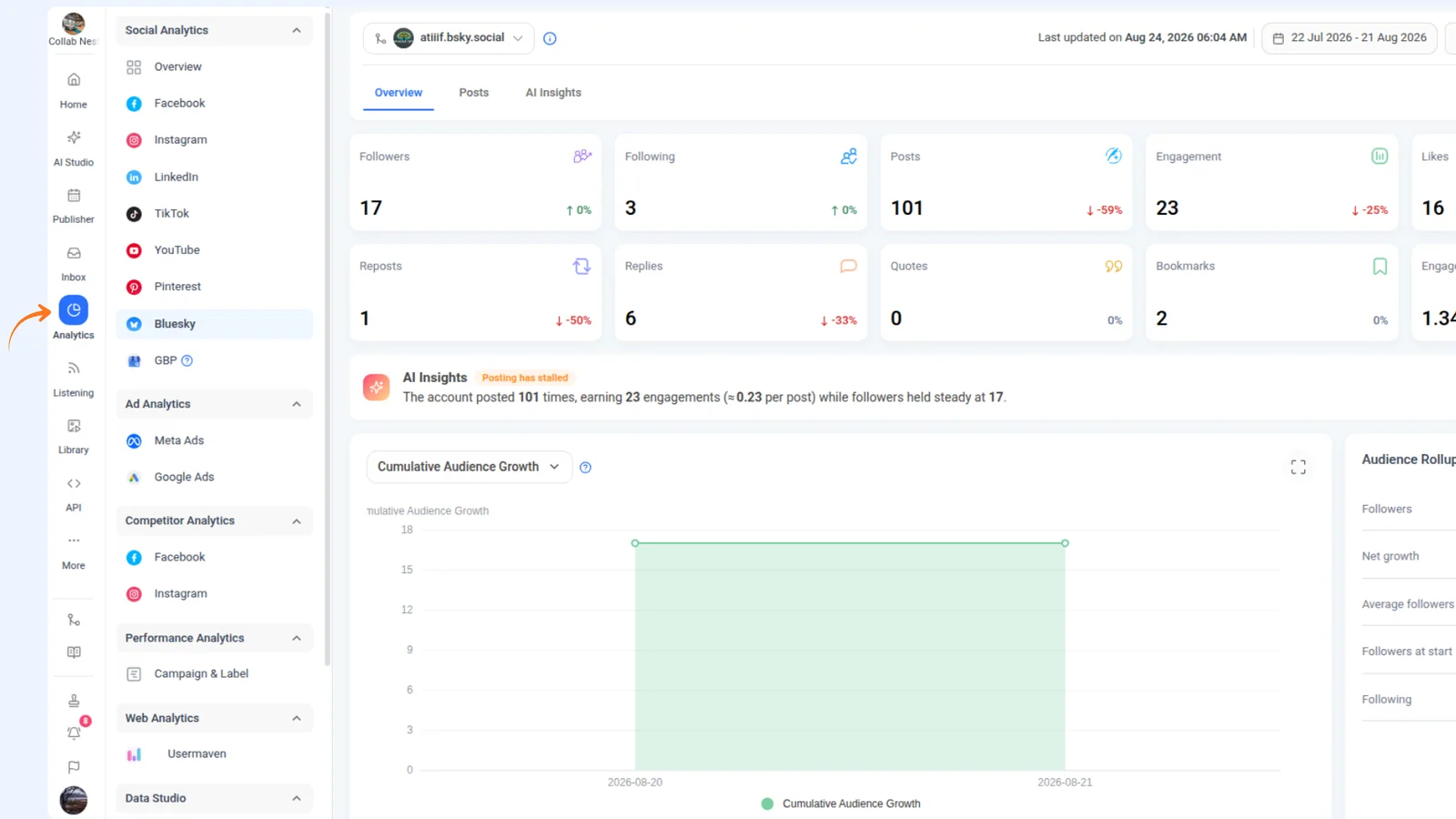Viewport: 1456px width, 819px height.
Task: Switch to the Posts tab
Action: pos(474,93)
